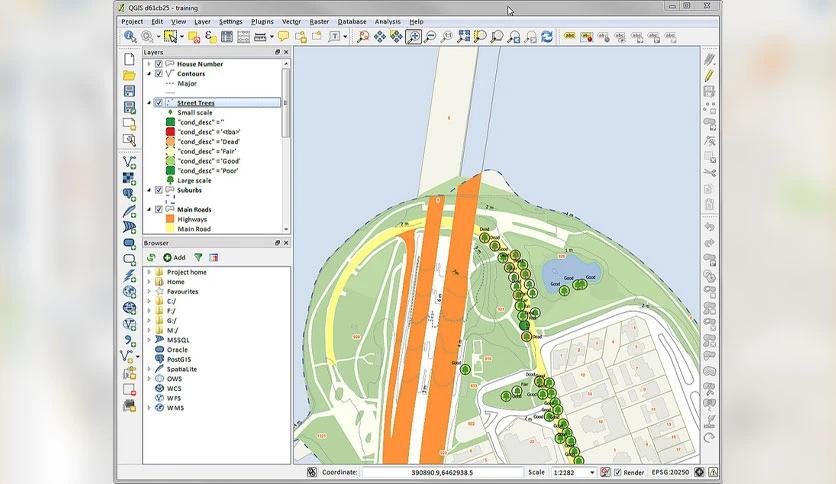Click the Add button in Browser
The image size is (836, 484).
tap(174, 257)
